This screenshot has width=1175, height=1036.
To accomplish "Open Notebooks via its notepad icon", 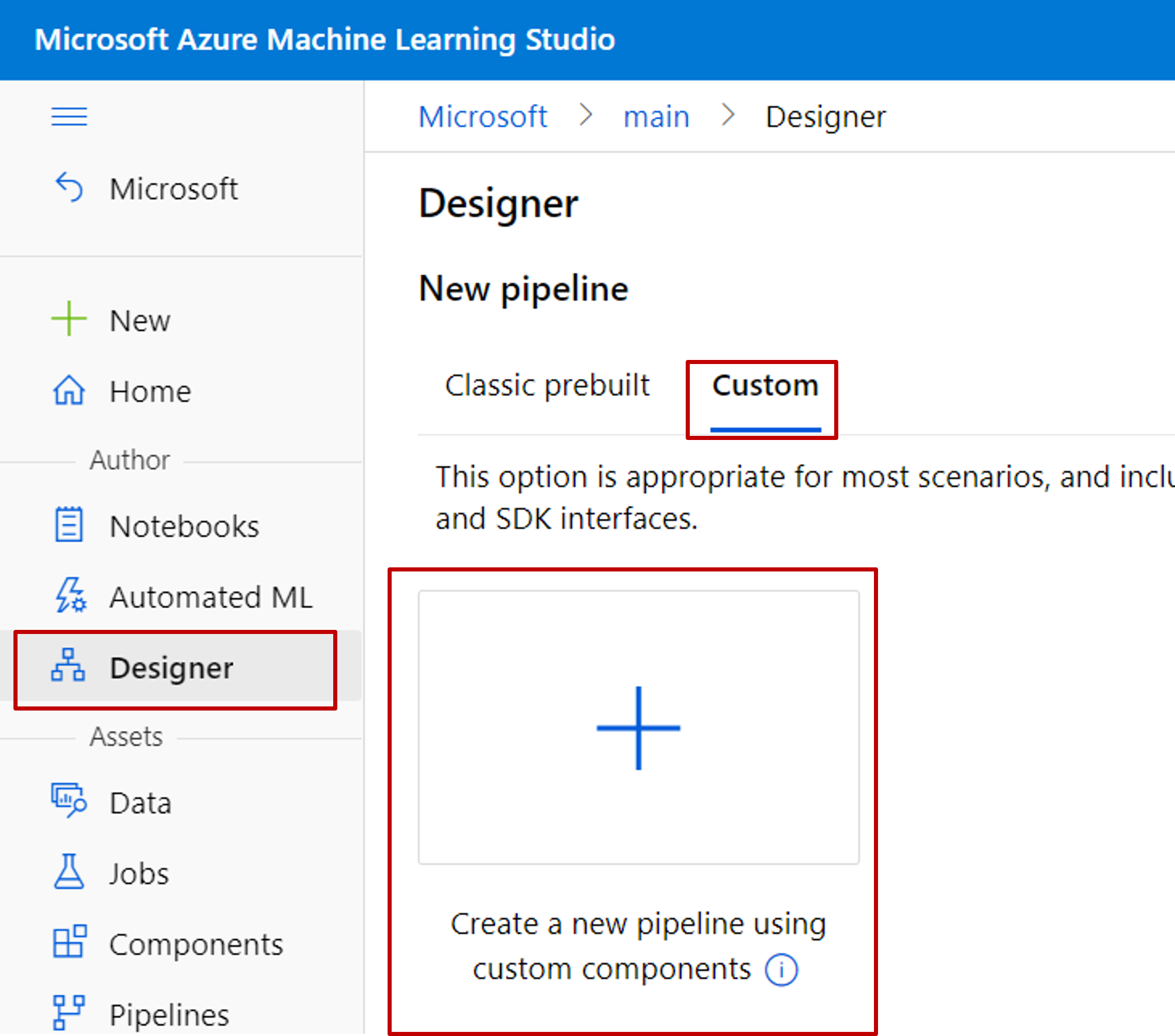I will (69, 525).
